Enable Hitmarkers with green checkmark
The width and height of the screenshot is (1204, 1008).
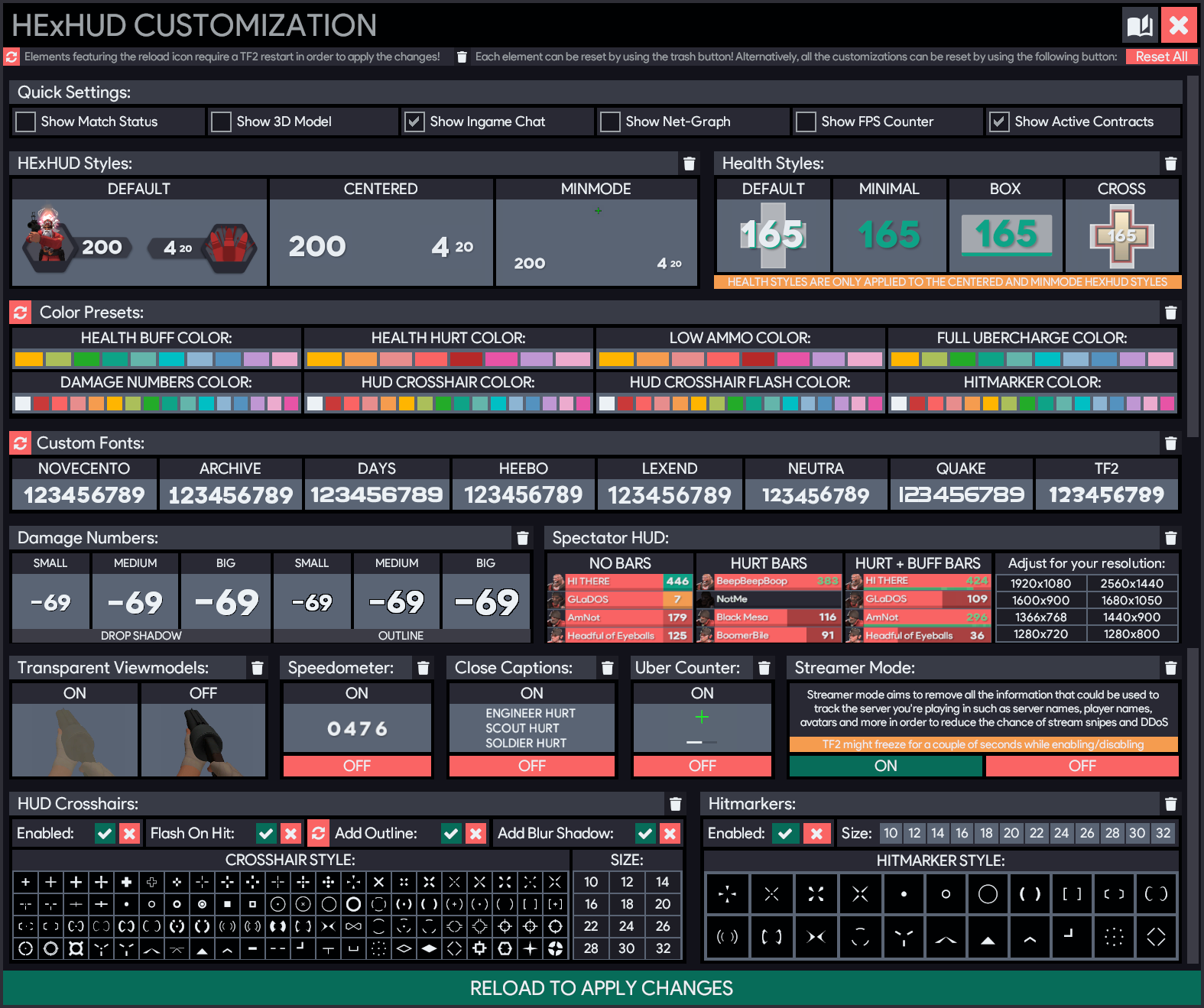pyautogui.click(x=785, y=833)
